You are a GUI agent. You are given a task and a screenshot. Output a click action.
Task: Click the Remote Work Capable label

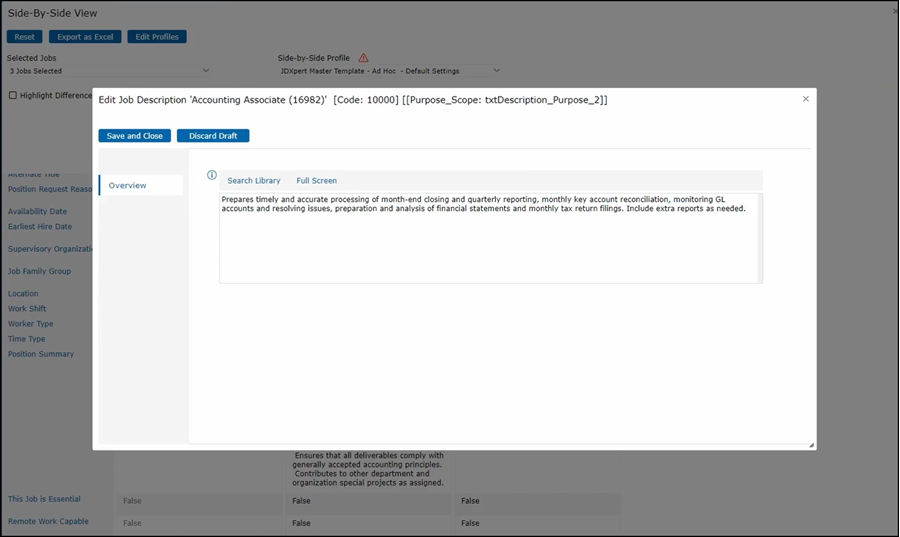[x=48, y=521]
